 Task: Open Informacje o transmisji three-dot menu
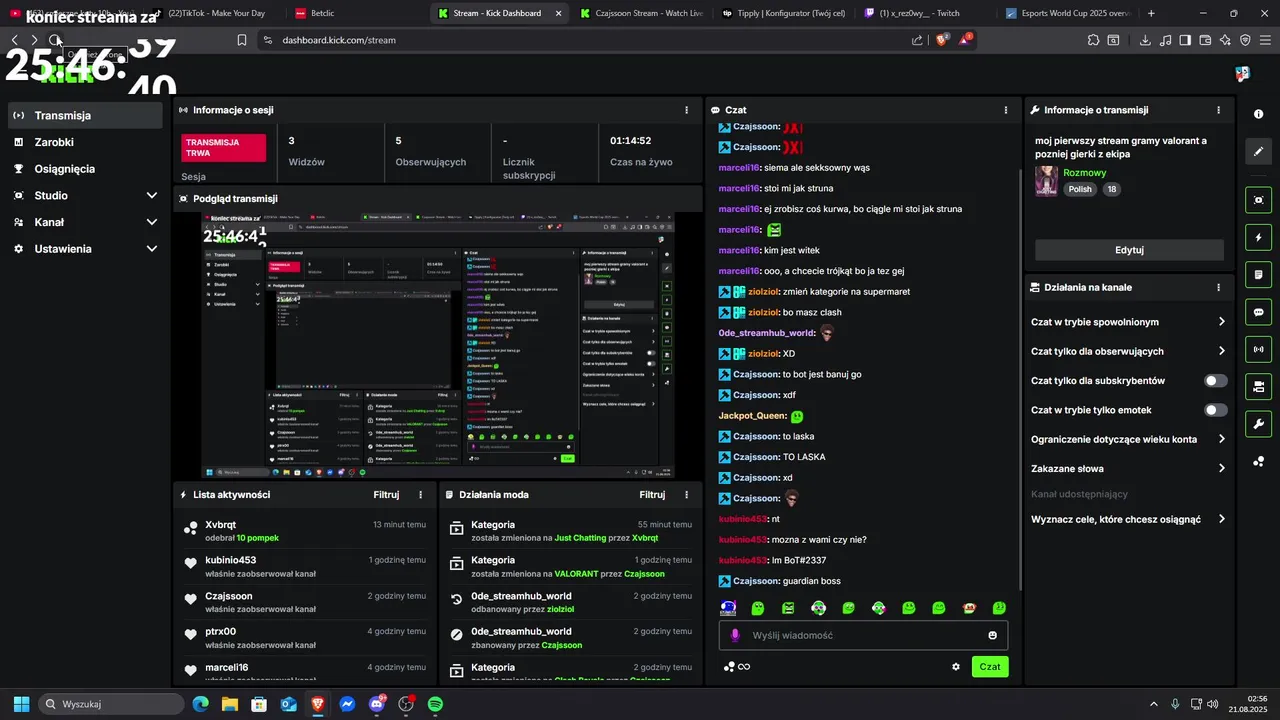point(1218,110)
